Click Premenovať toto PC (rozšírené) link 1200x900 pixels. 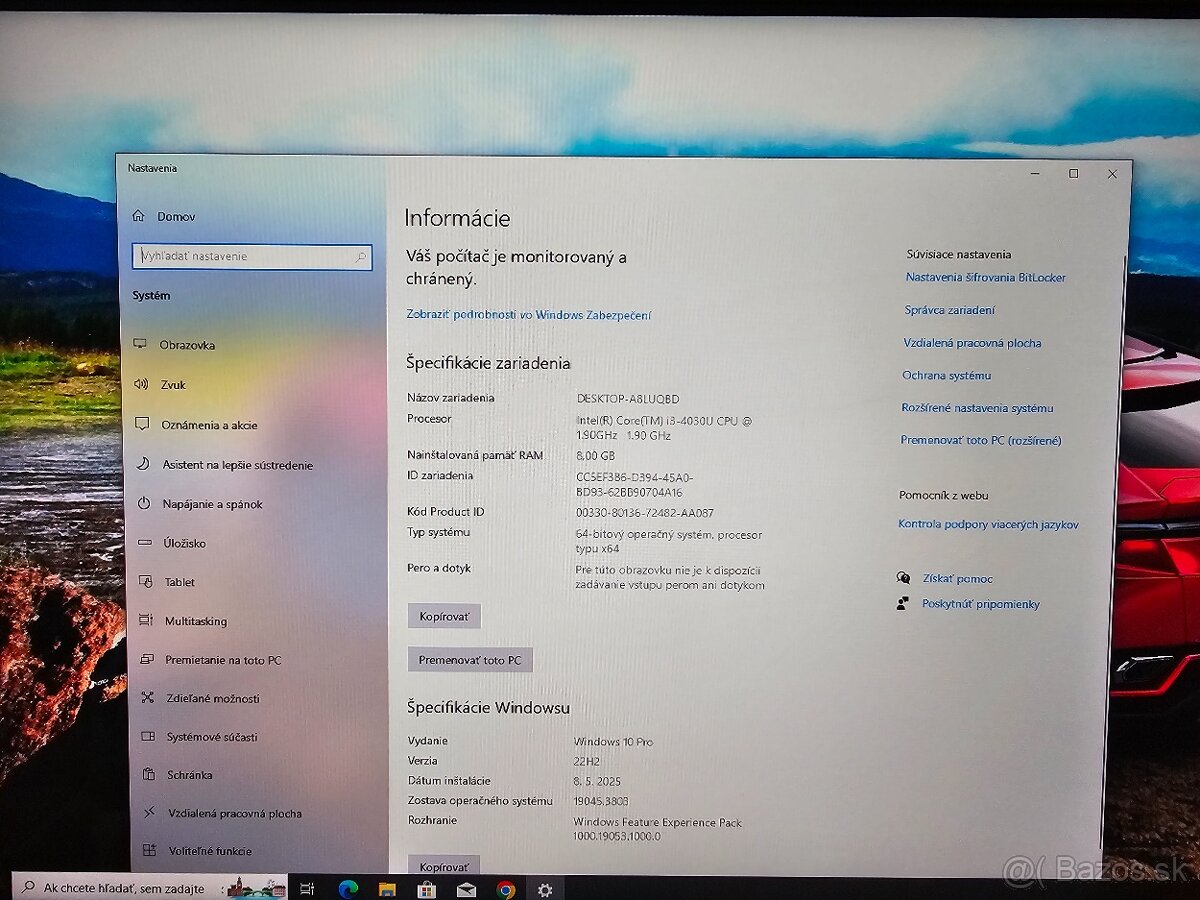(x=981, y=440)
